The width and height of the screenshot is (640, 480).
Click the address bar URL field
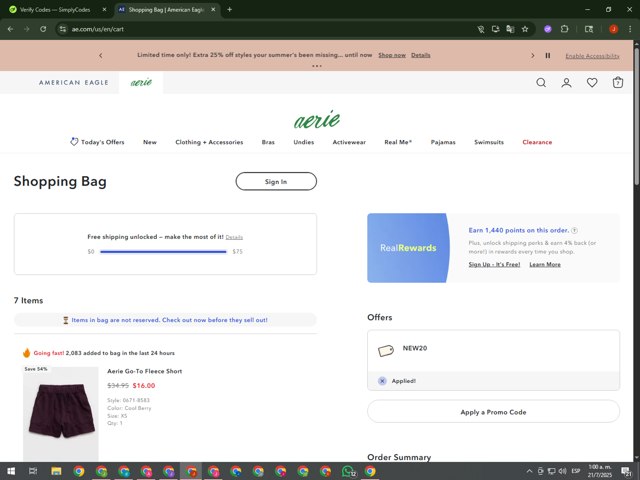(269, 29)
